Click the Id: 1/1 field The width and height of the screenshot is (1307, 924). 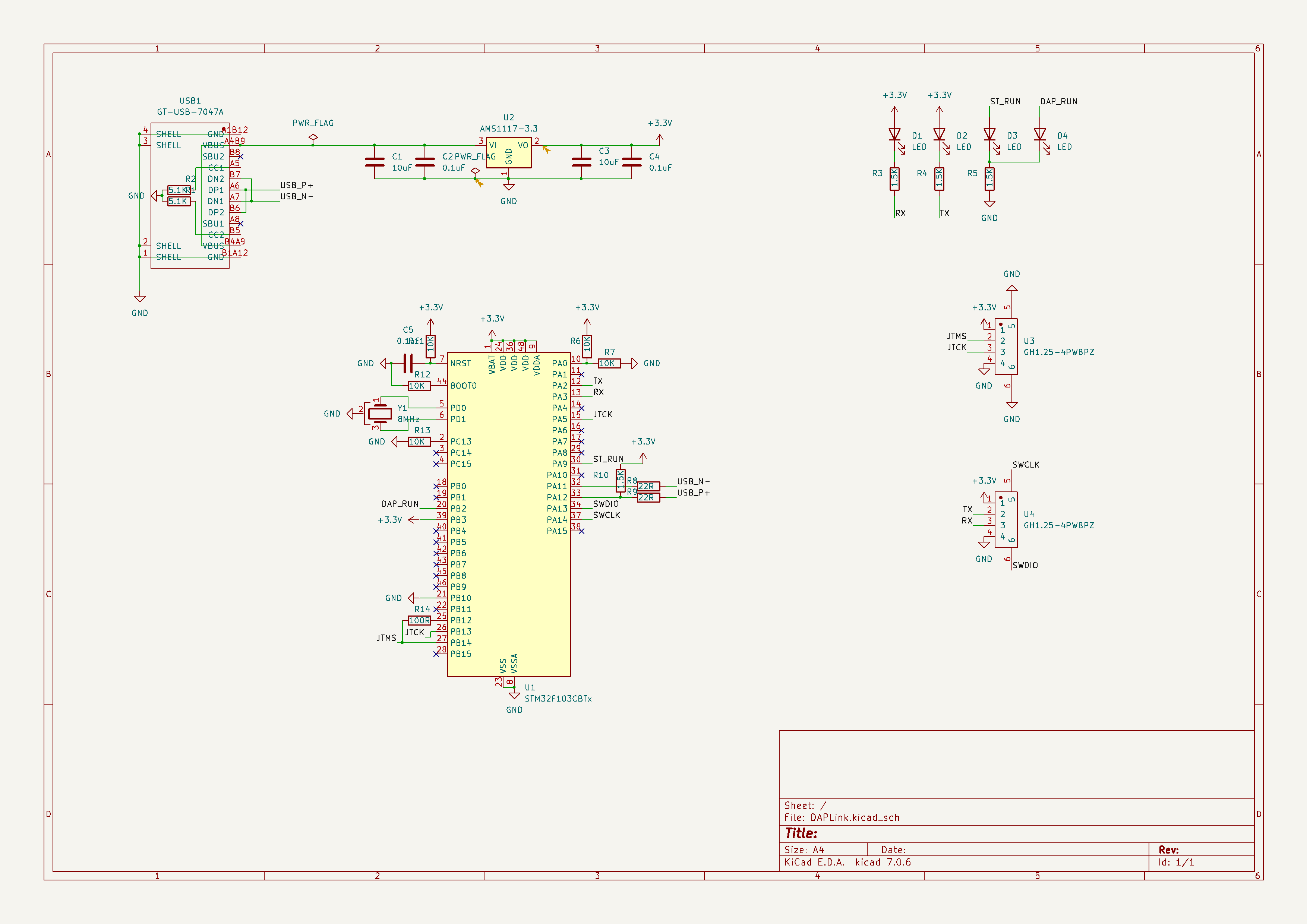pyautogui.click(x=1176, y=862)
